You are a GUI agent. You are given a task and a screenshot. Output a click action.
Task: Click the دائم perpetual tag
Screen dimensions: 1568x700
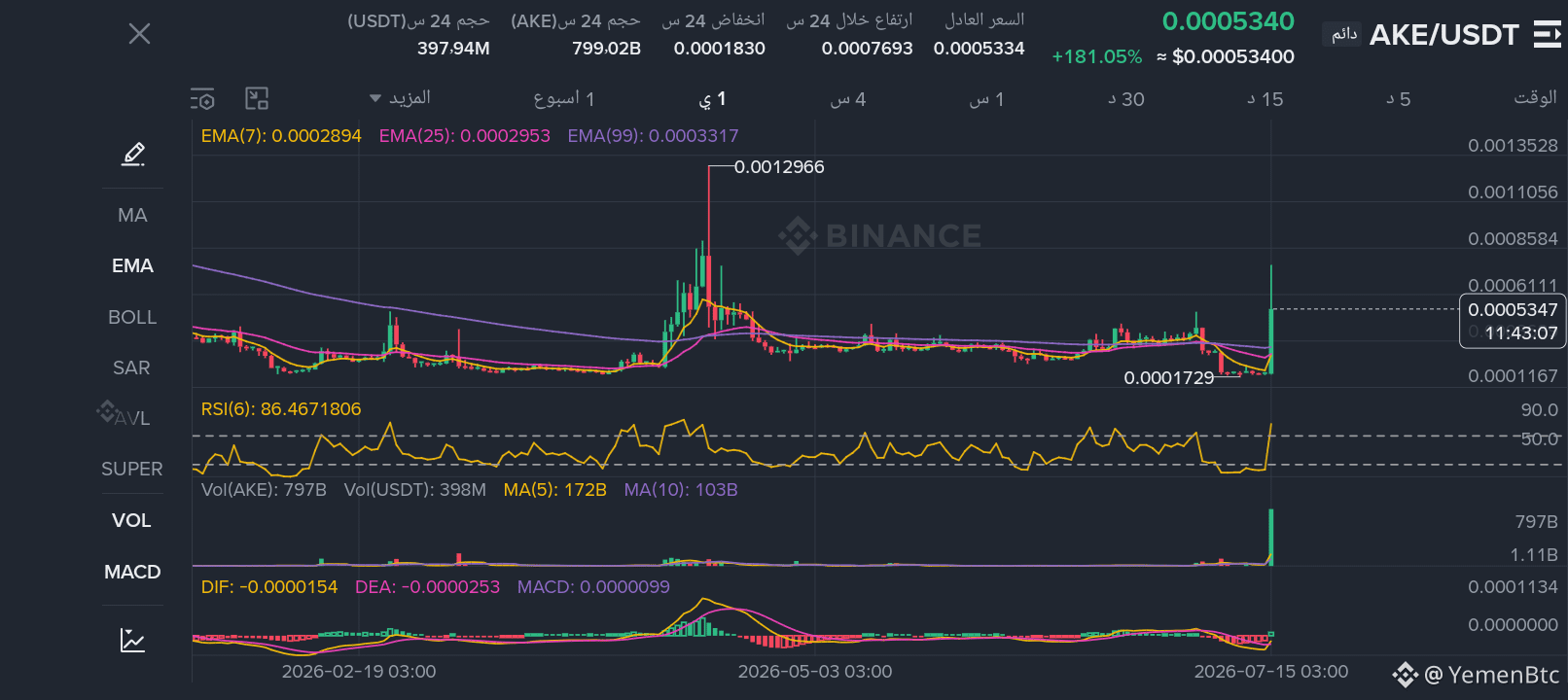(1344, 34)
